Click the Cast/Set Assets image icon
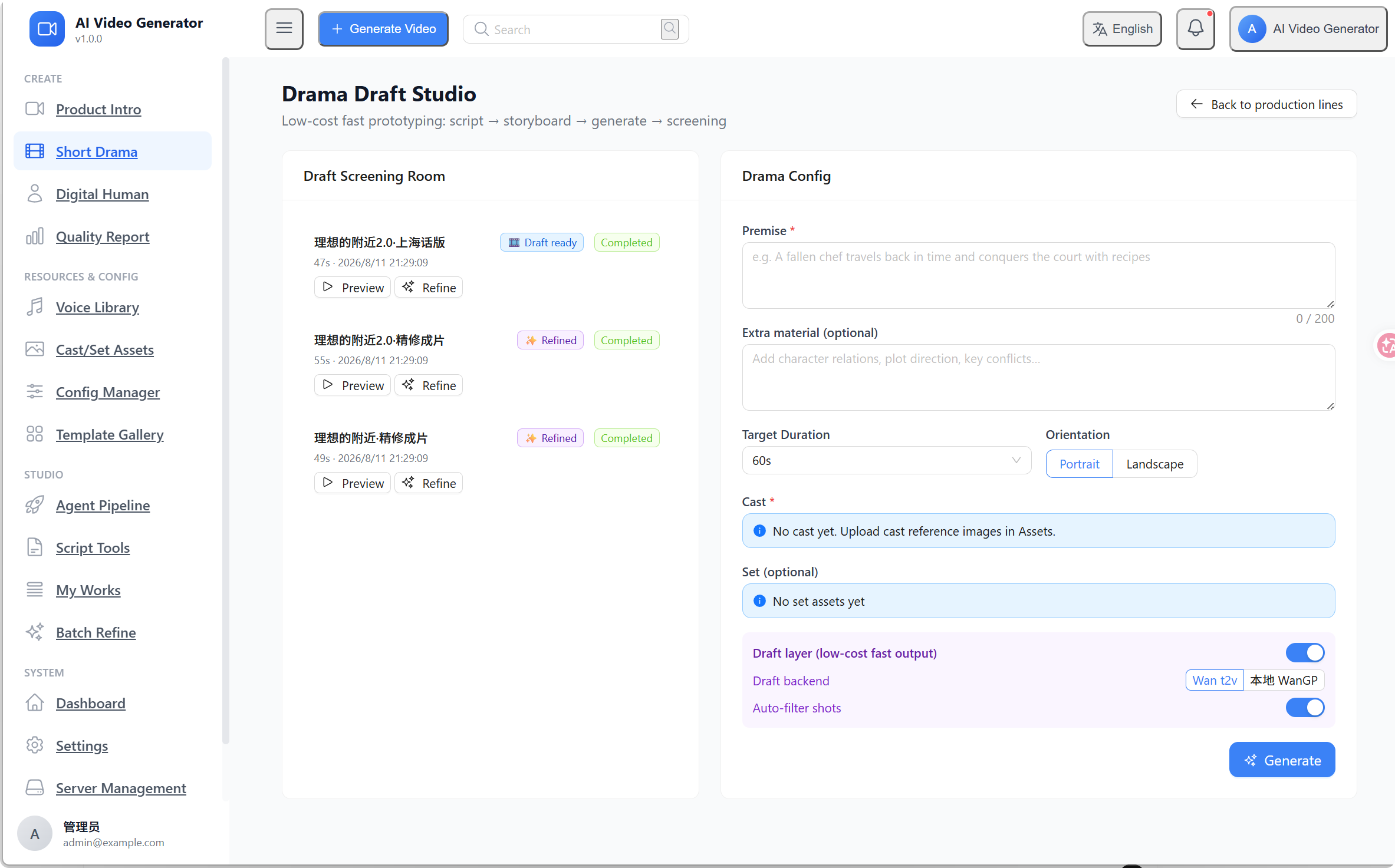This screenshot has height=868, width=1395. tap(35, 349)
